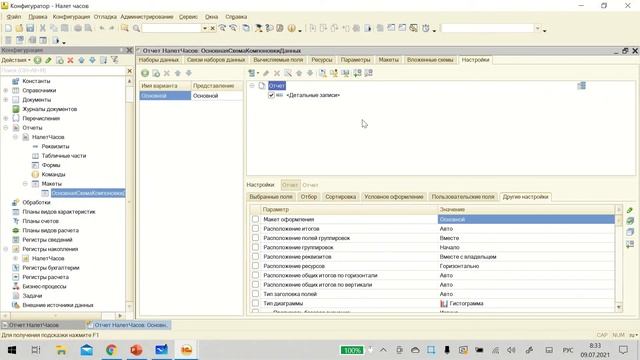Move configuration object down with blue arrow
This screenshot has width=640, height=360.
[92, 60]
